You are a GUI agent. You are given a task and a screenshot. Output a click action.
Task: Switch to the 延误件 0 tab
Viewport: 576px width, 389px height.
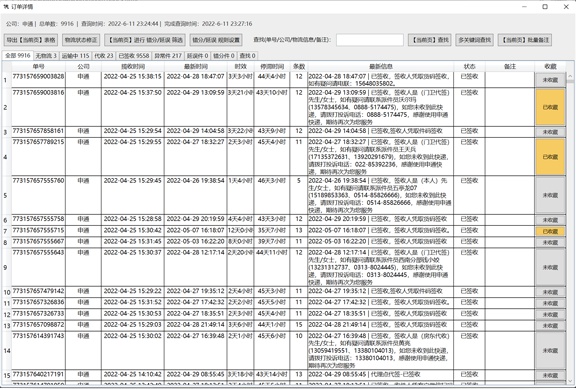point(198,56)
